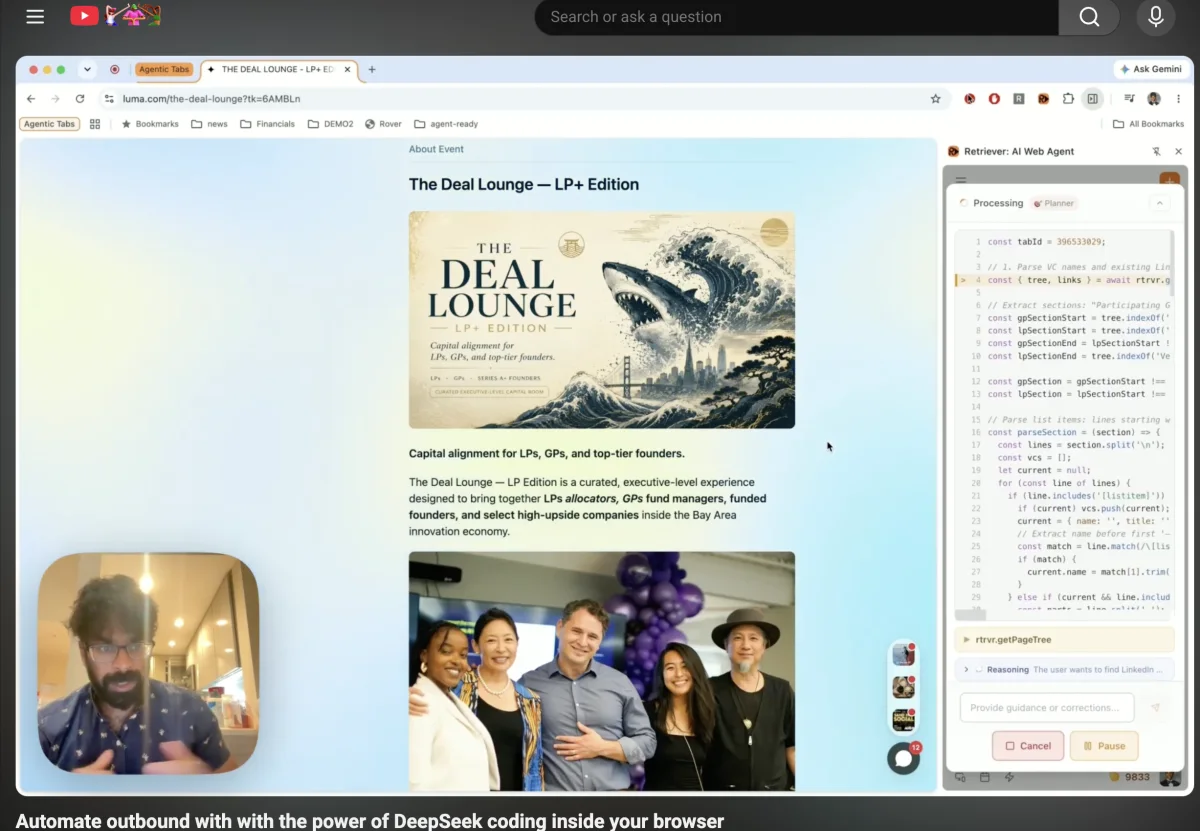Open the tab search dropdown arrow
This screenshot has width=1200, height=831.
point(87,69)
